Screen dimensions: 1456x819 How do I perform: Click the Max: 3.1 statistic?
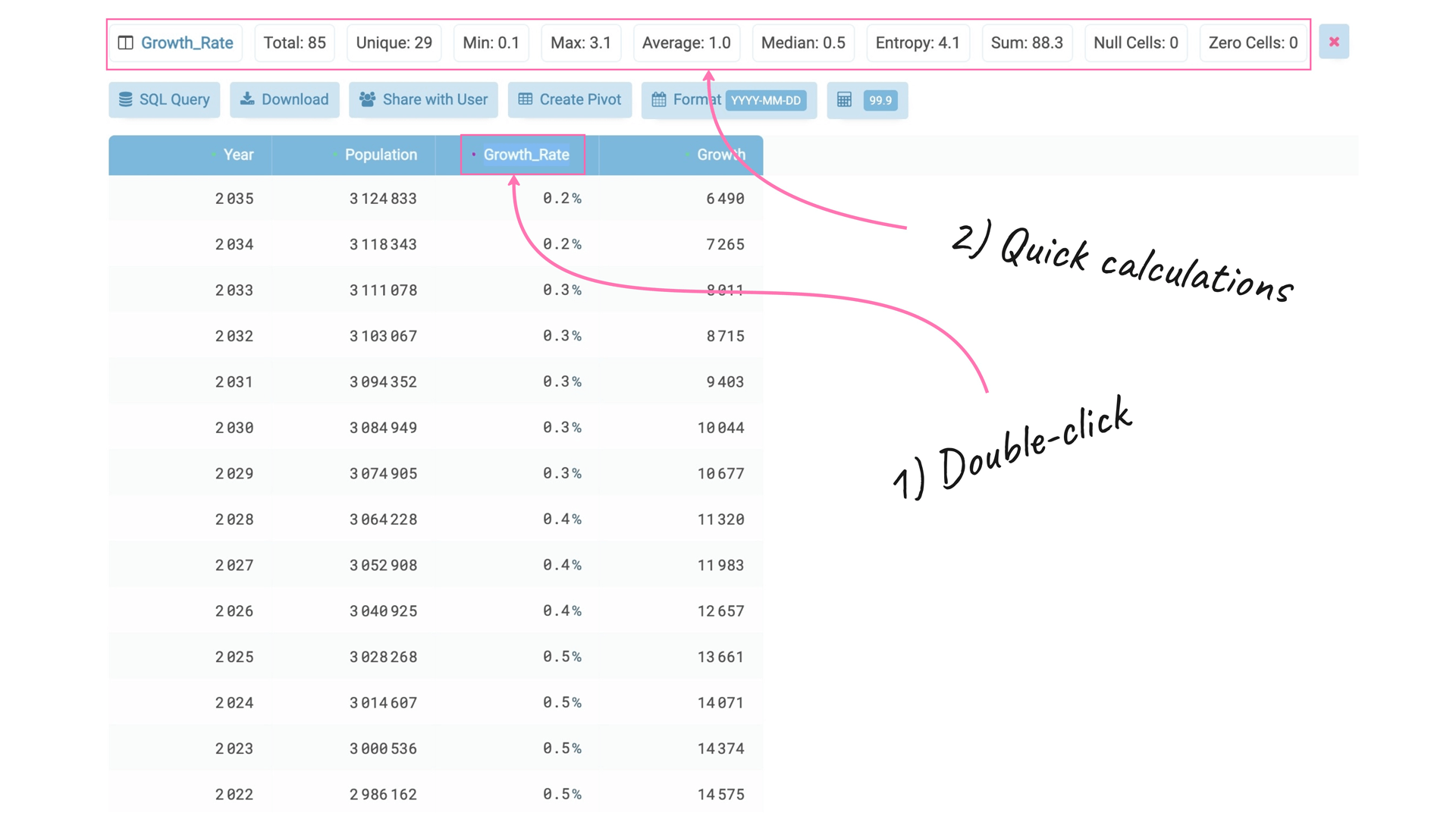[581, 42]
